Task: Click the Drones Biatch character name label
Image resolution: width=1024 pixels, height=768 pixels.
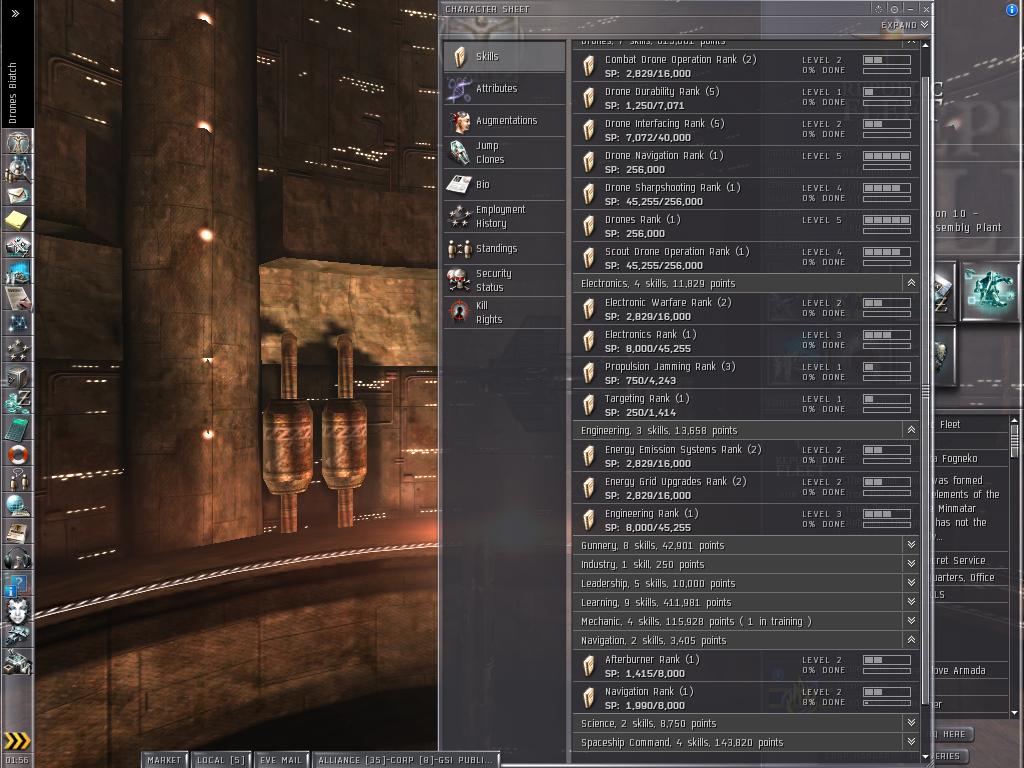Action: (x=12, y=93)
